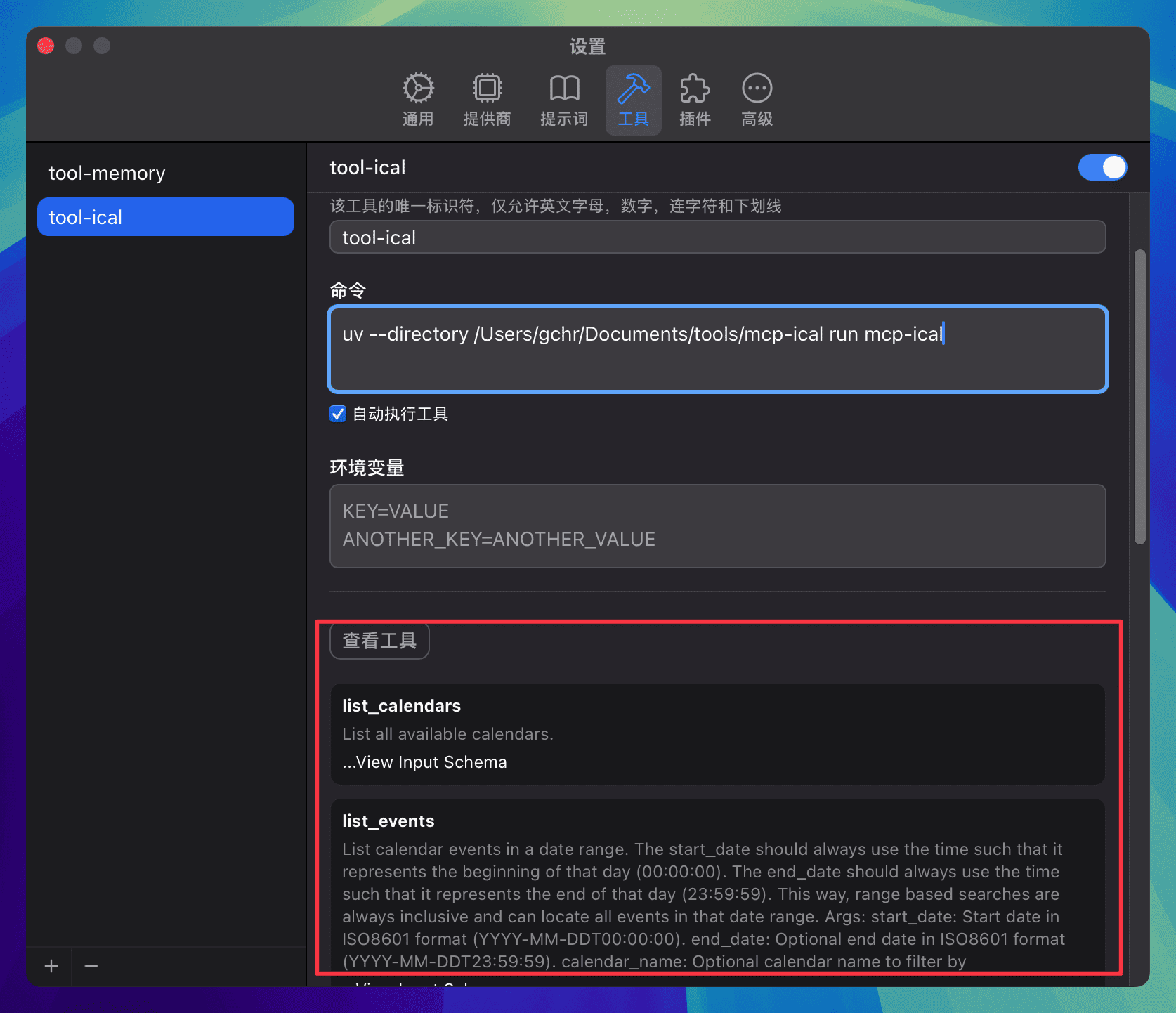This screenshot has height=1013, width=1176.
Task: Click the list_events description text
Action: pos(703,906)
